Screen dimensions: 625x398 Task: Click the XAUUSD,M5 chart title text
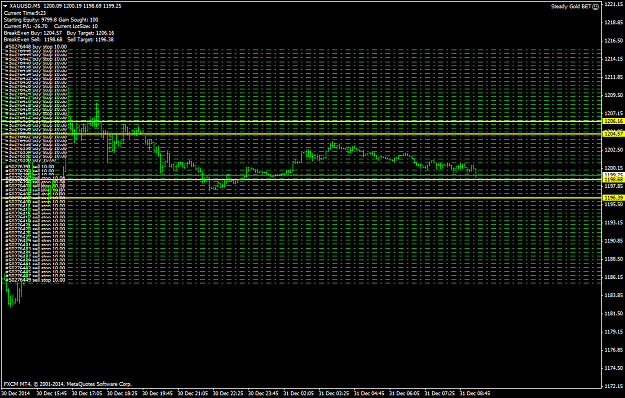pos(25,6)
